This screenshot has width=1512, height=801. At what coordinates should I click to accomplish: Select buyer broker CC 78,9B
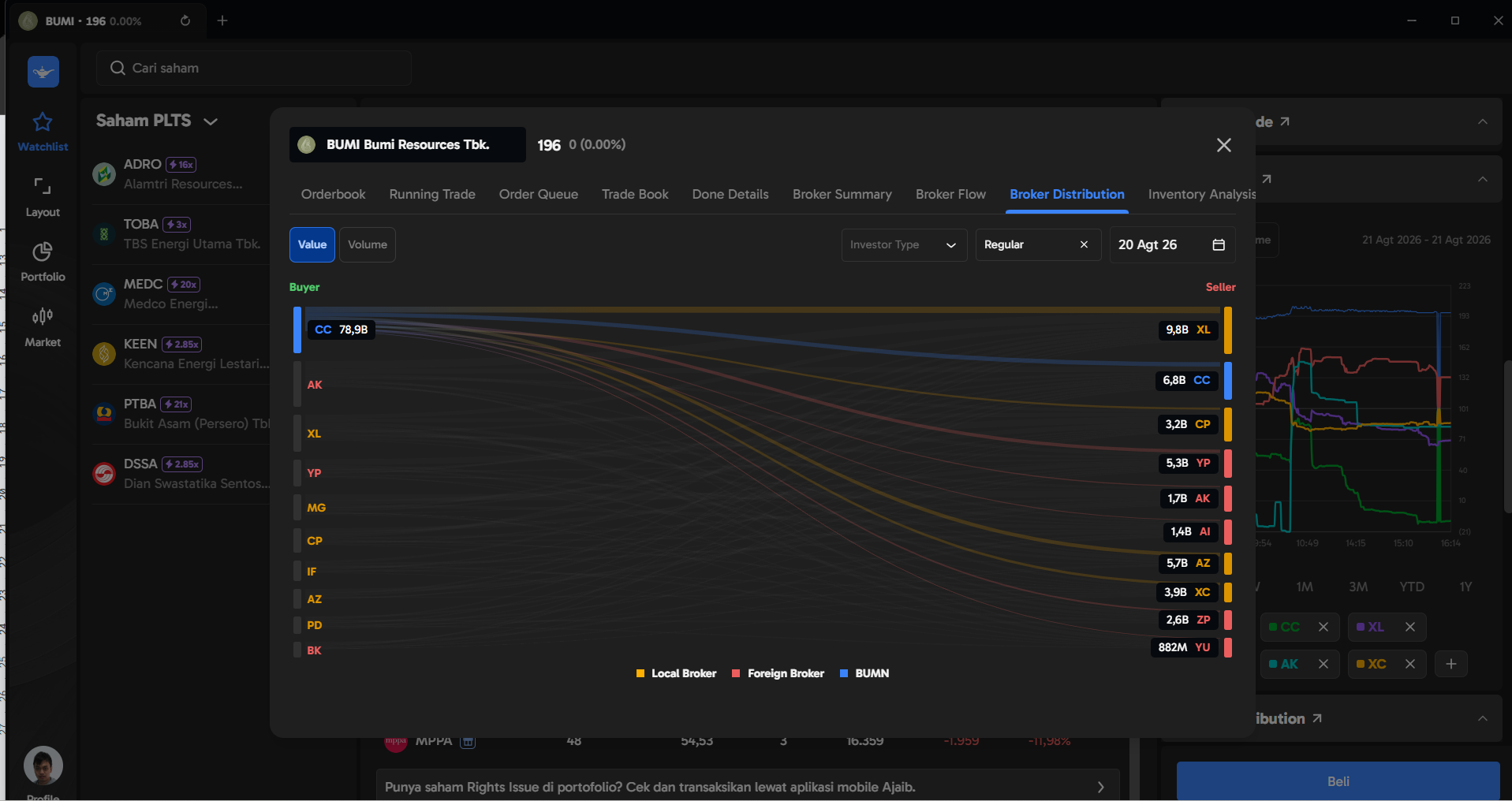341,330
